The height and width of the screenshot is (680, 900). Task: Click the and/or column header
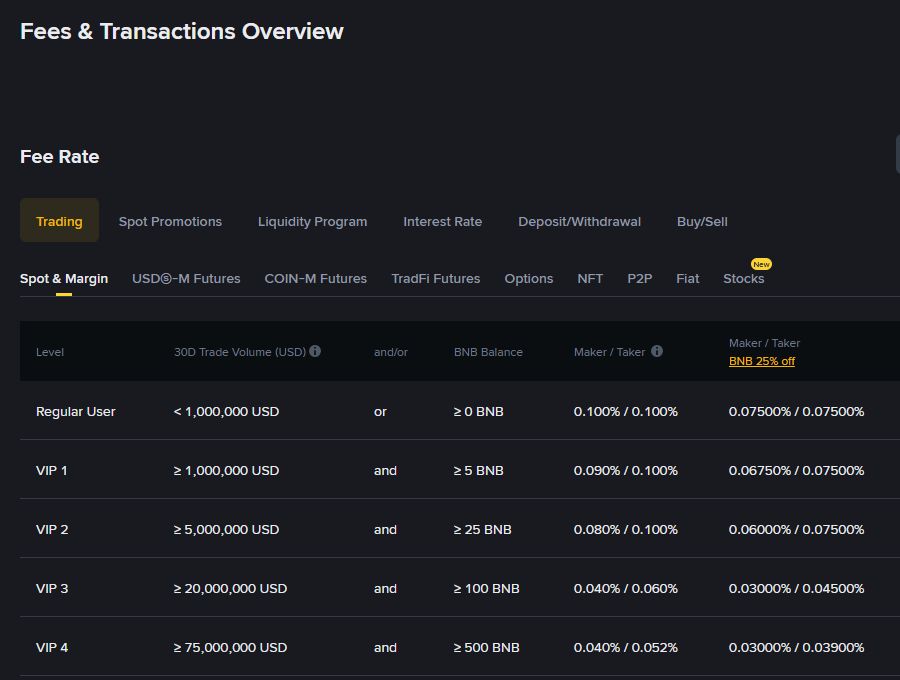tap(390, 352)
